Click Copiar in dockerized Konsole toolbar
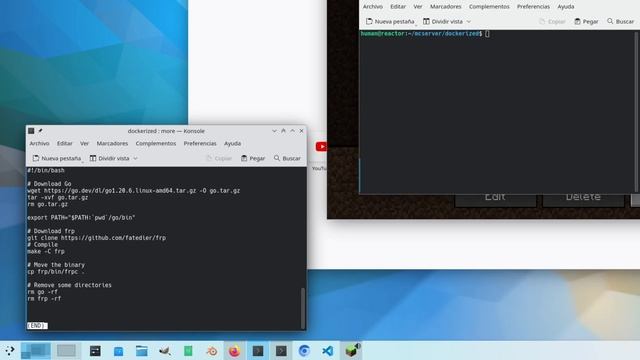Viewport: 640px width, 360px height. [x=219, y=158]
